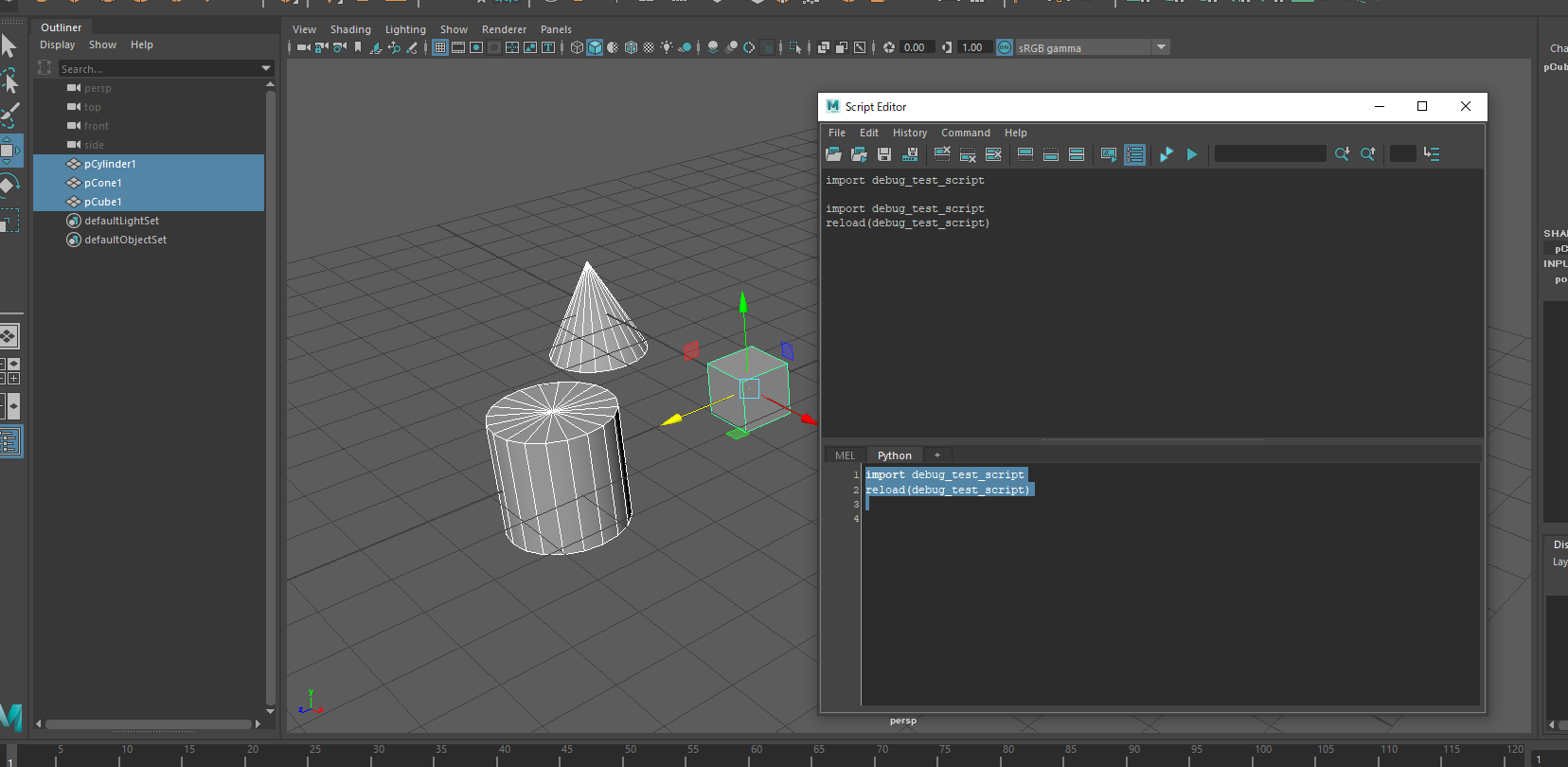The image size is (1568, 767).
Task: Open the History menu in Script Editor
Action: point(909,133)
